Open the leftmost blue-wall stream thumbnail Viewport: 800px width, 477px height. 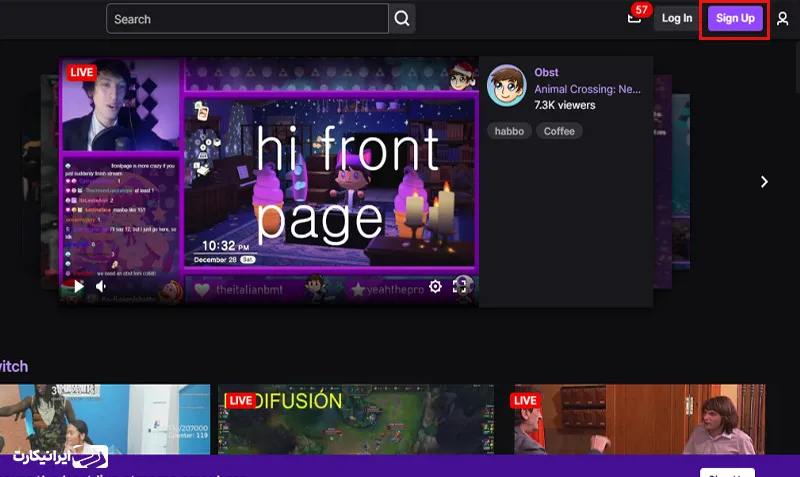click(105, 419)
